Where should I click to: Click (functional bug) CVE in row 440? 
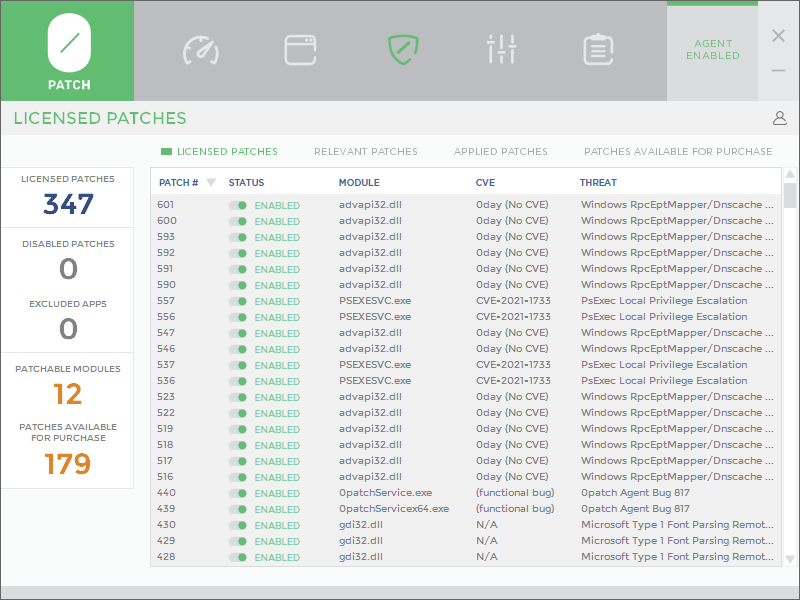(x=515, y=492)
